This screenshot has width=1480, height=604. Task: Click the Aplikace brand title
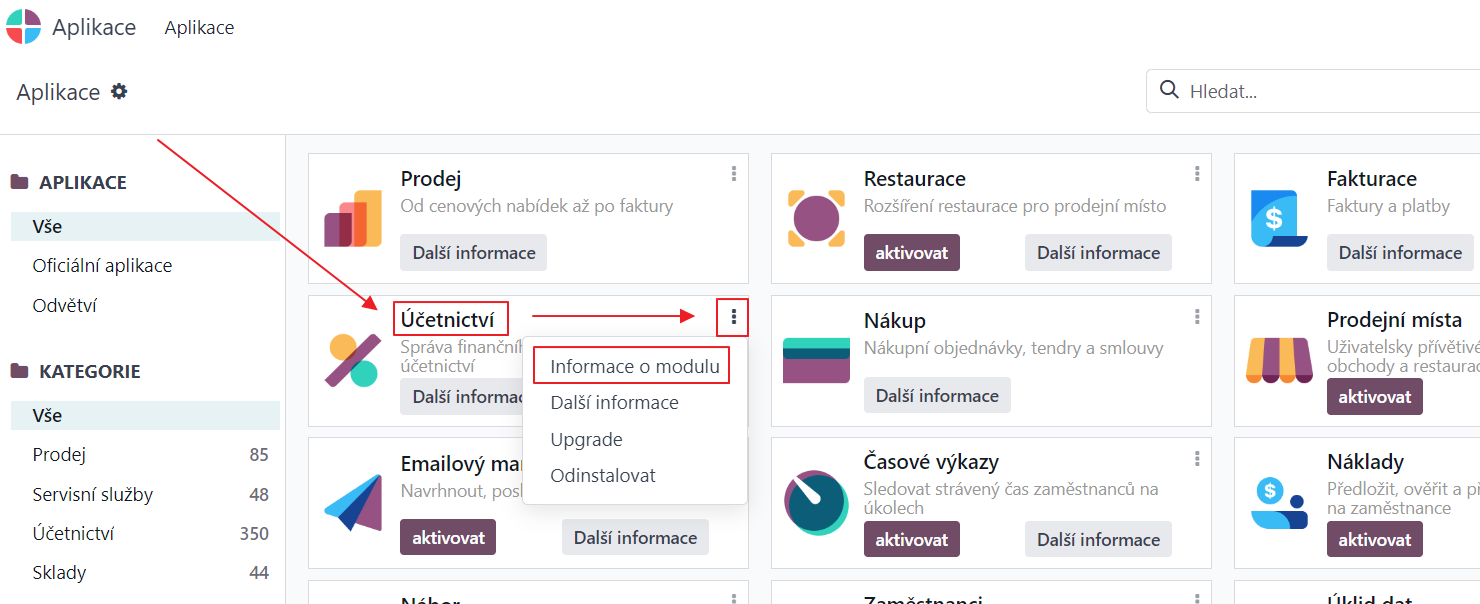point(94,27)
